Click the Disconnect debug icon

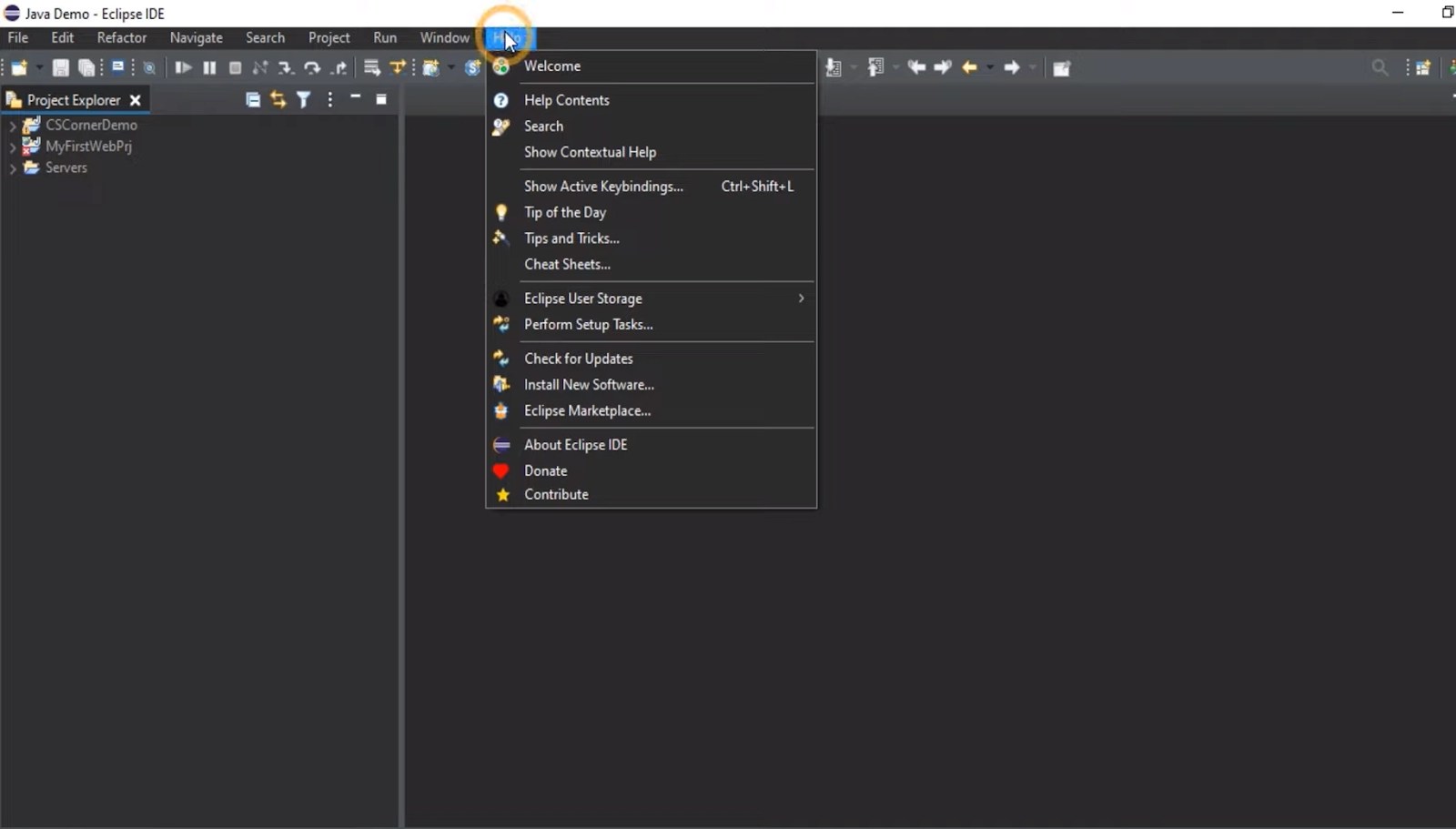click(x=260, y=67)
